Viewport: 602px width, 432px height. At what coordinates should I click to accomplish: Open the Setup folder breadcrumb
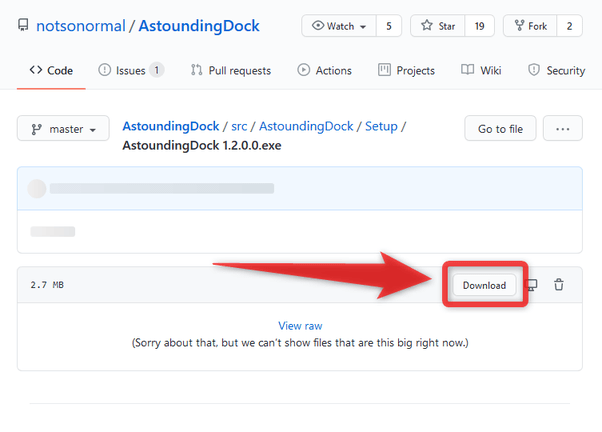pos(381,126)
